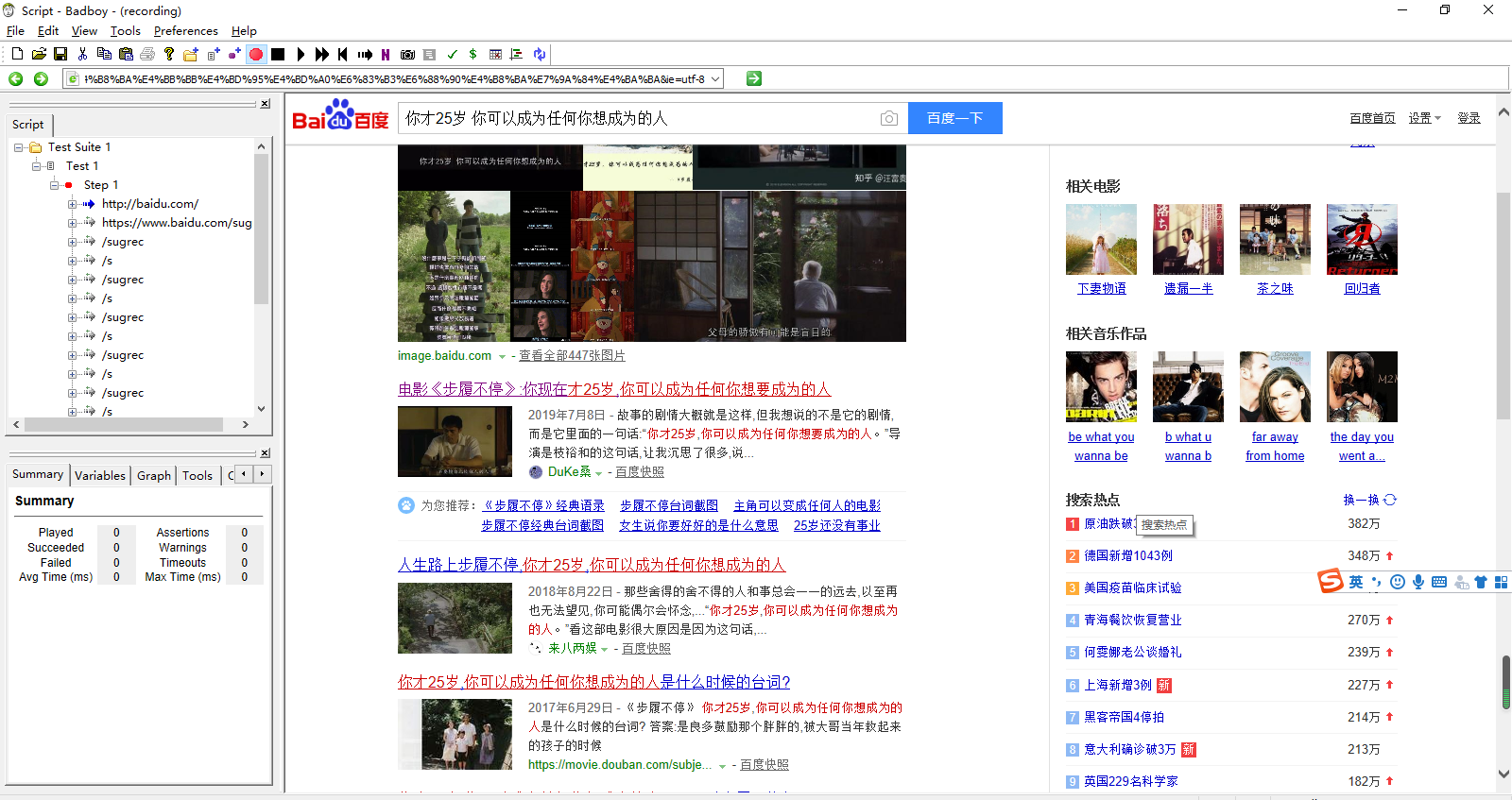Open the 人生路上步履不停 search result title
The image size is (1512, 800).
pyautogui.click(x=592, y=565)
